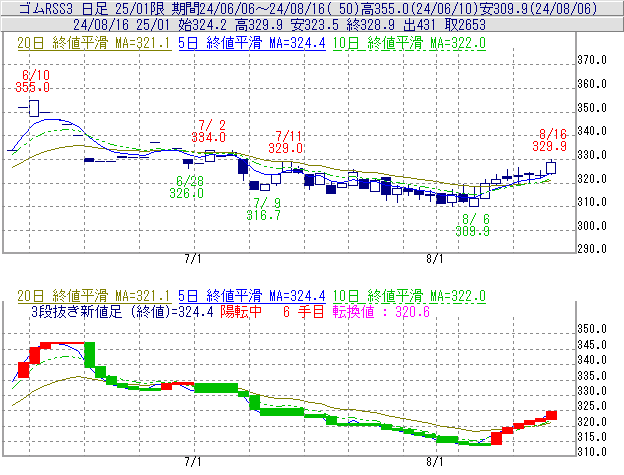The image size is (624, 475).
Task: Select upper chart 20日 終値平滑 MA=321.1 legend
Action: pos(94,43)
